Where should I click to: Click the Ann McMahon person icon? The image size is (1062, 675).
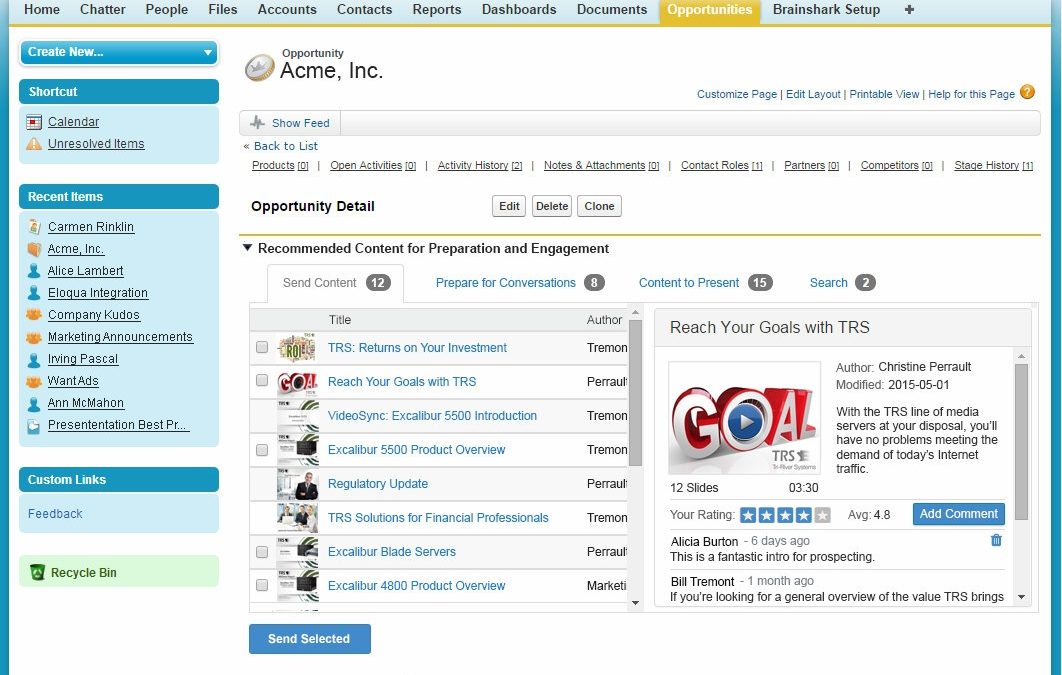point(34,403)
